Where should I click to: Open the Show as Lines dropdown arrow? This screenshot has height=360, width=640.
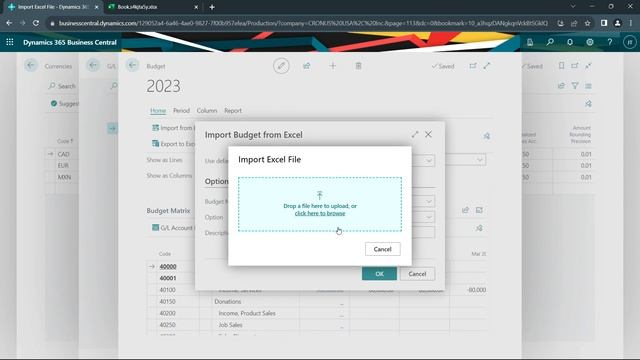tap(480, 160)
